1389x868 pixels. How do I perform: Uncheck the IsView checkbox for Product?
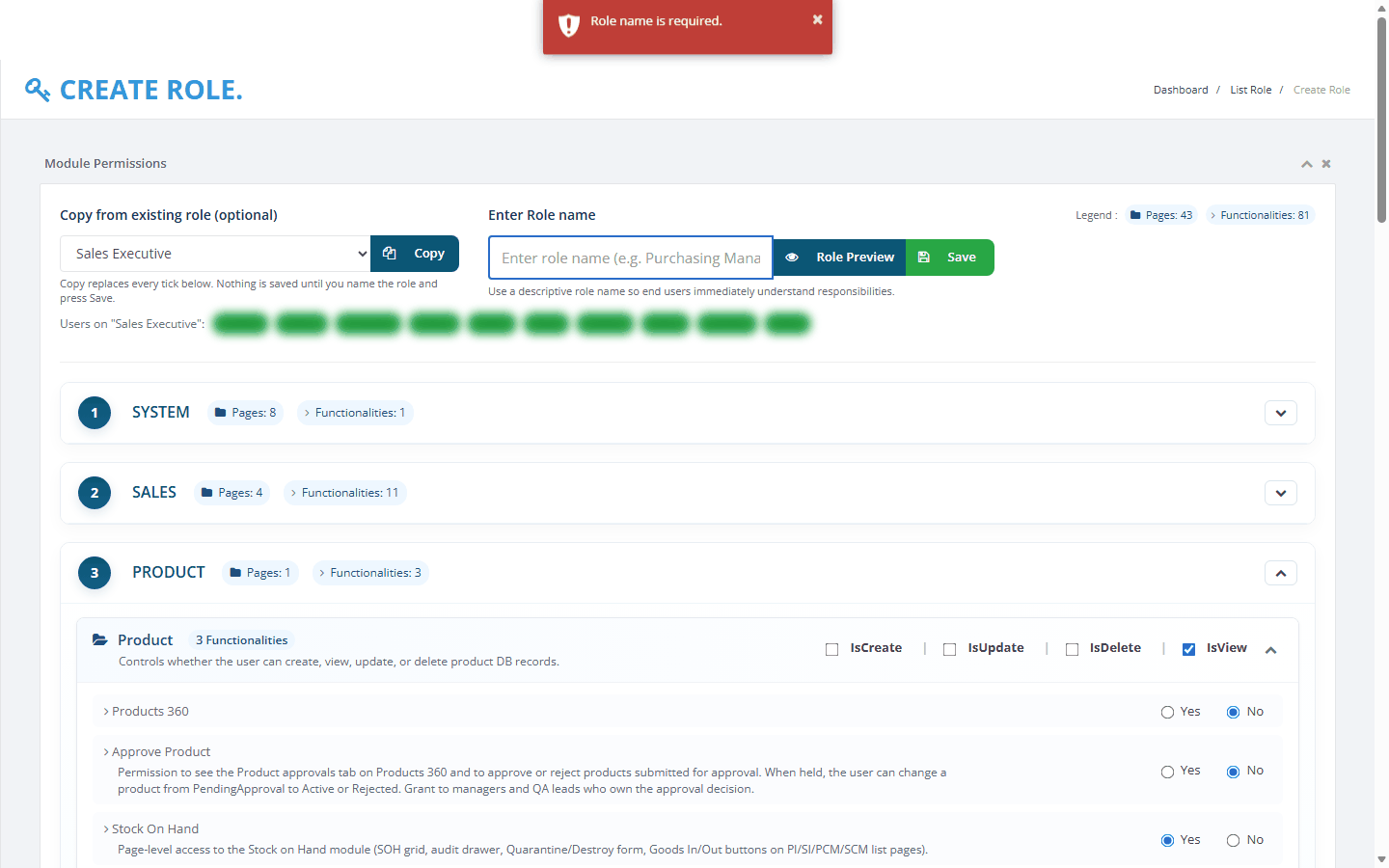pos(1188,649)
